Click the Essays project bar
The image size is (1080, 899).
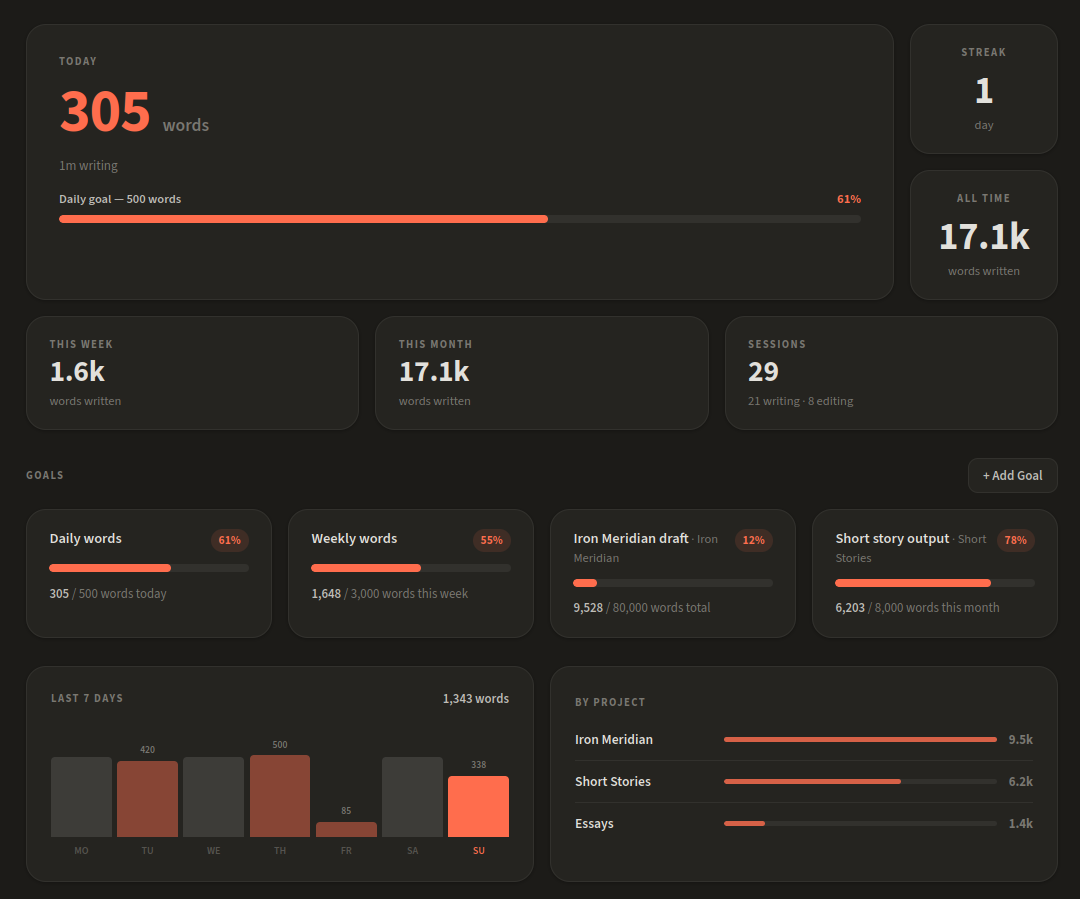click(x=860, y=823)
